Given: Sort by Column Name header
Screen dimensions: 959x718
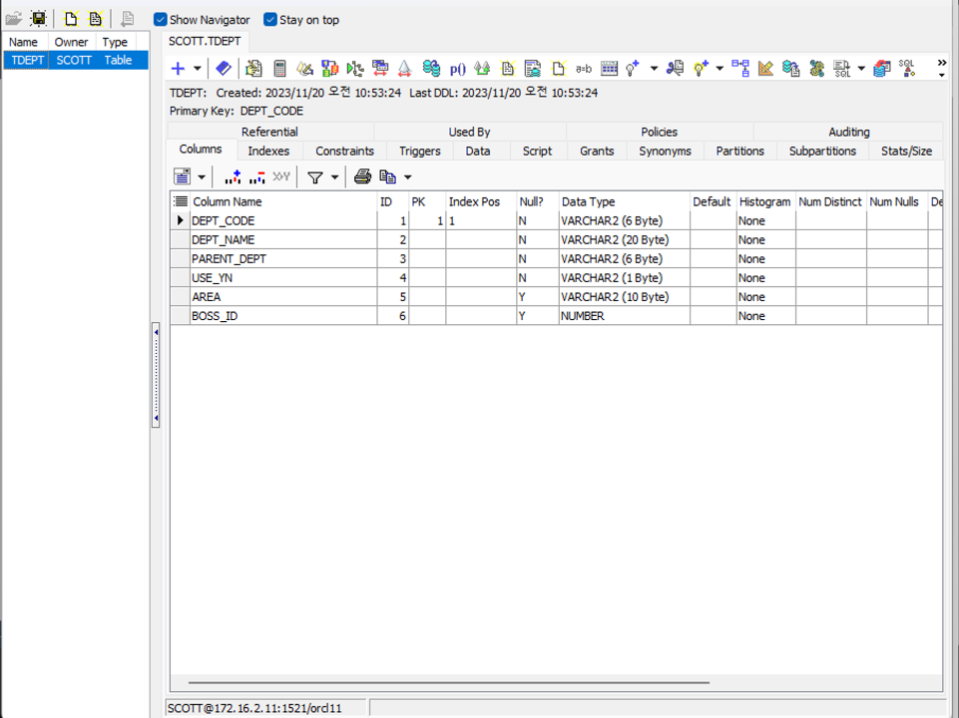Looking at the screenshot, I should [284, 202].
